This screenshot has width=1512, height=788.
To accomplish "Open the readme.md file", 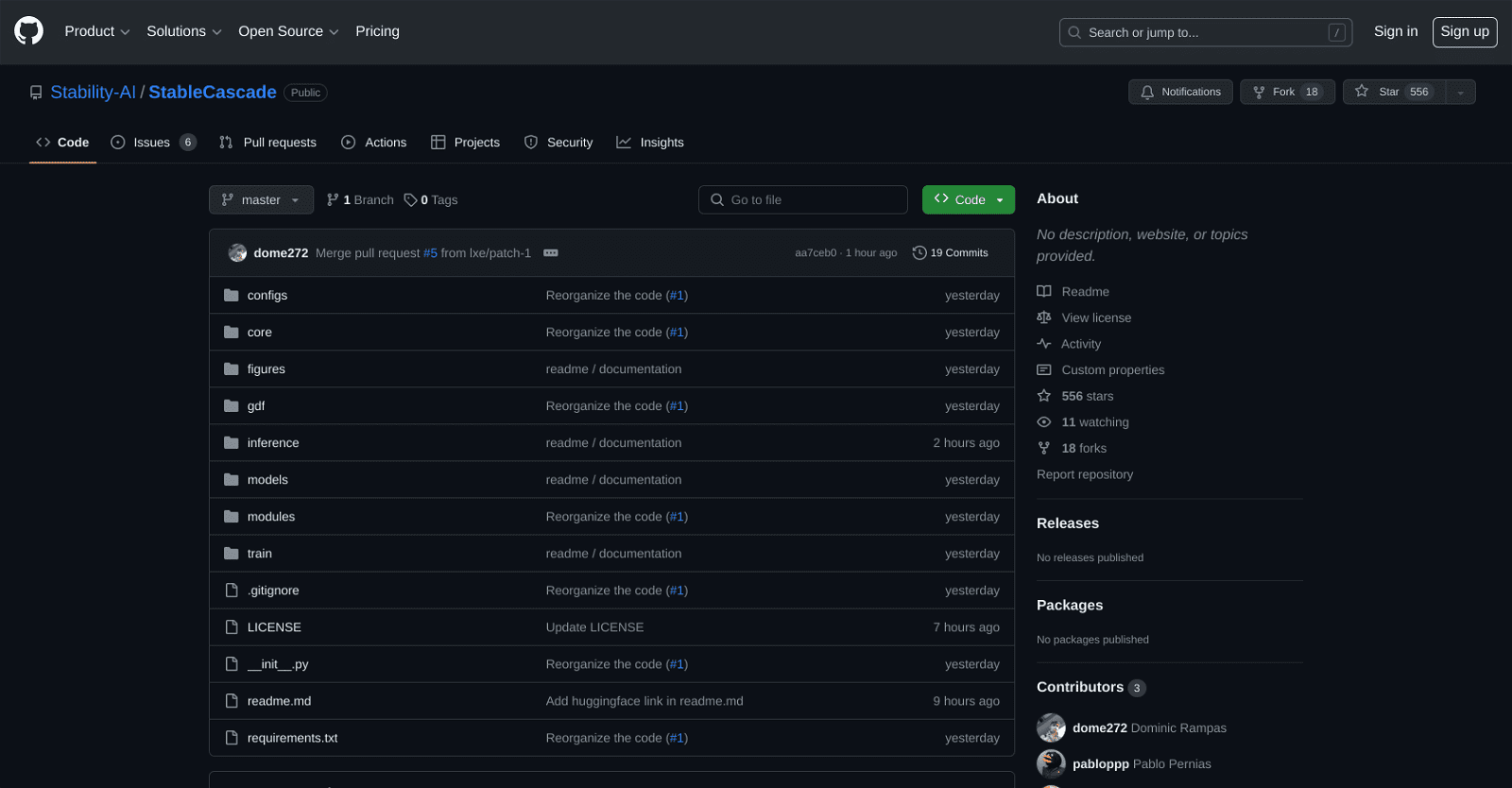I will pos(279,701).
